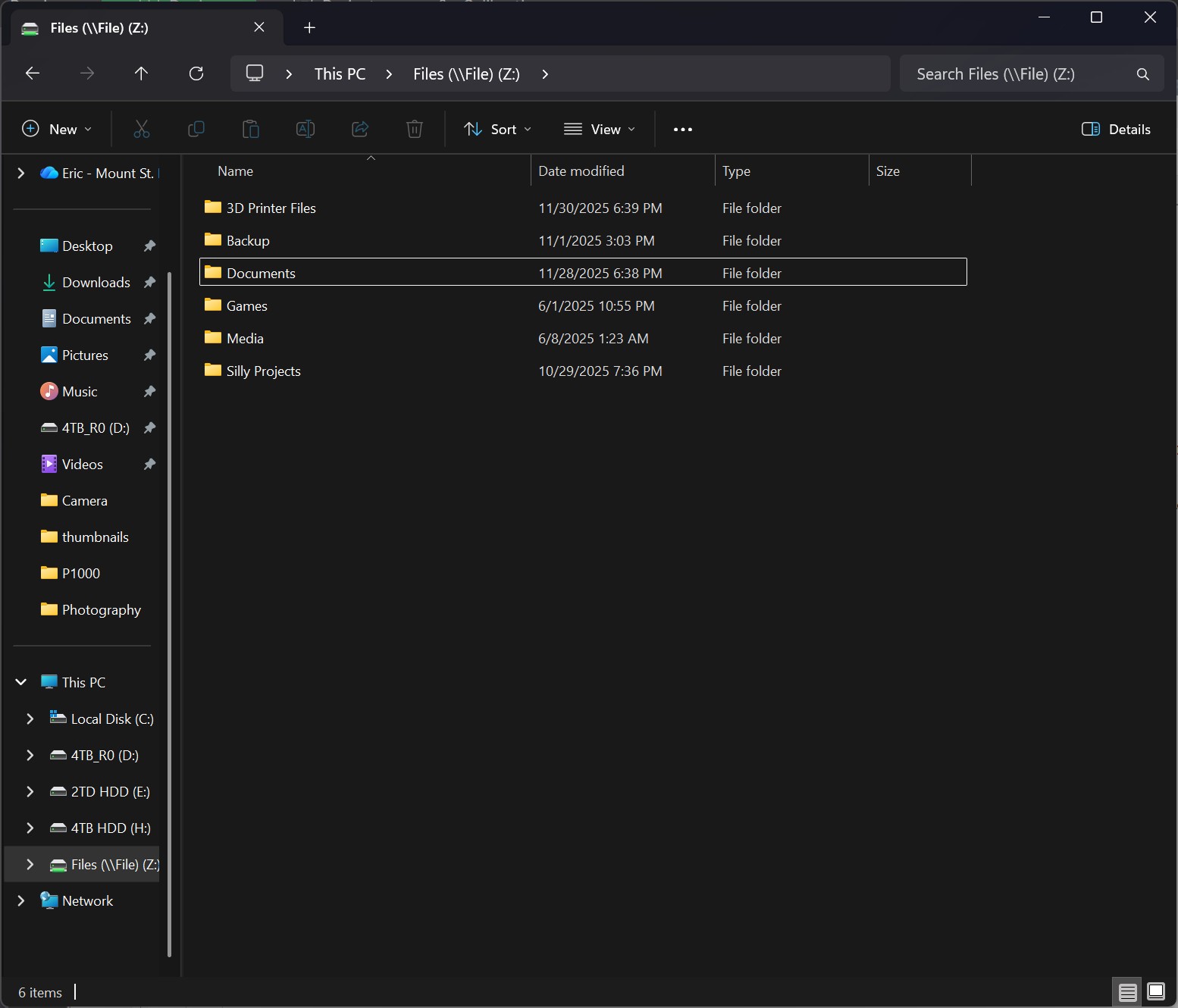Image resolution: width=1178 pixels, height=1008 pixels.
Task: Click the Rename icon
Action: click(x=305, y=129)
